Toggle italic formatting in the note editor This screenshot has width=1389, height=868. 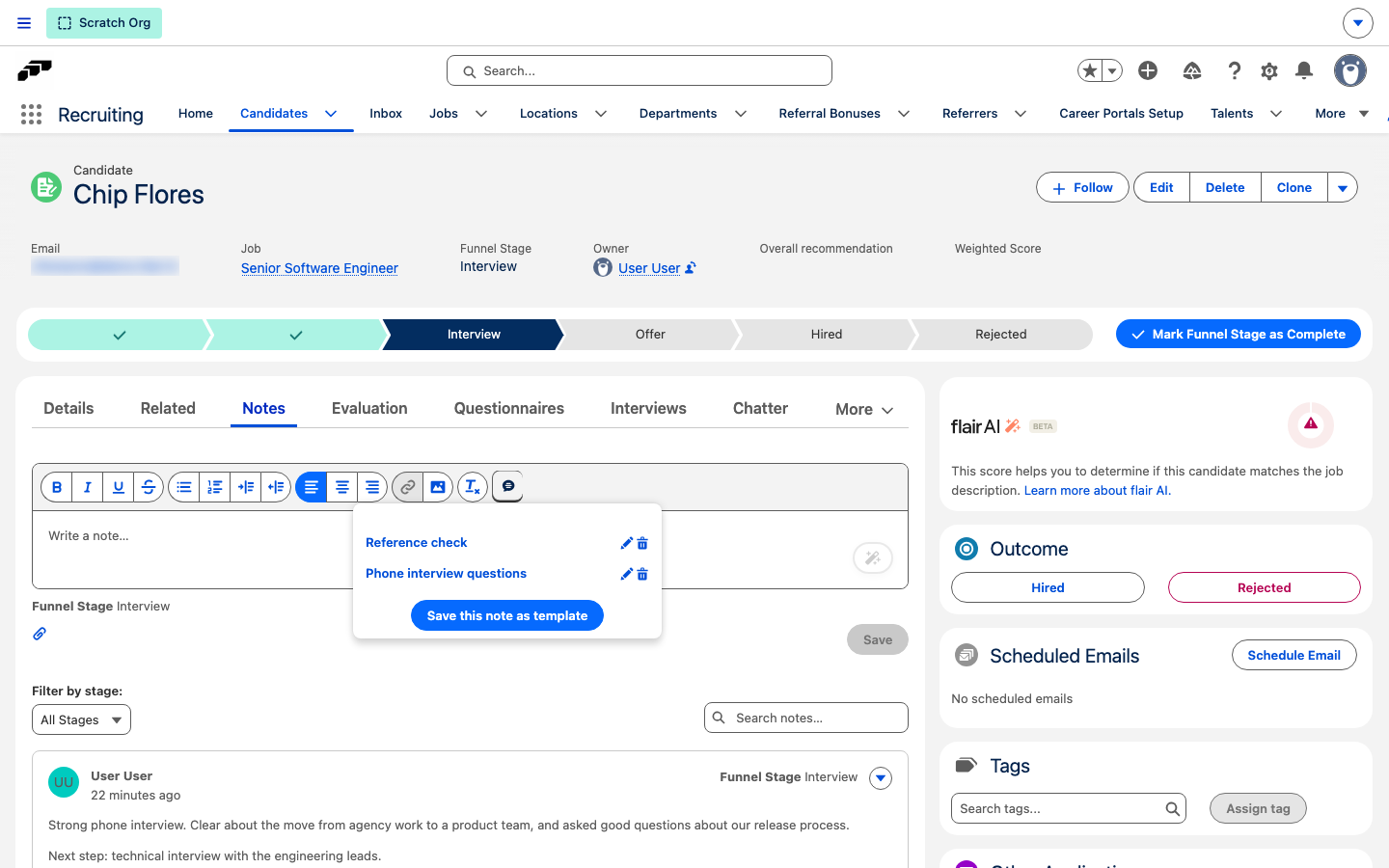[88, 487]
